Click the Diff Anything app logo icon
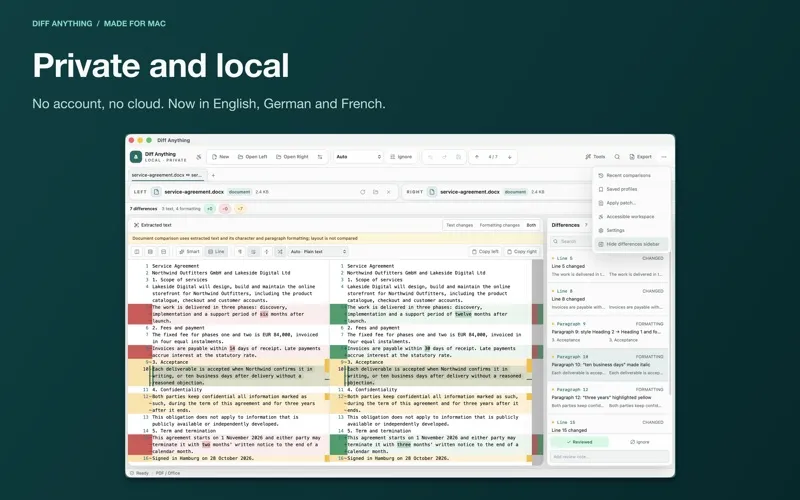This screenshot has height=500, width=800. pos(135,157)
